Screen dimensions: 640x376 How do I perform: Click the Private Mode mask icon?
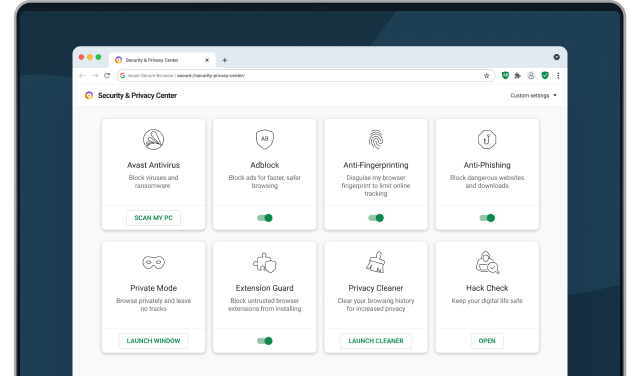[153, 262]
